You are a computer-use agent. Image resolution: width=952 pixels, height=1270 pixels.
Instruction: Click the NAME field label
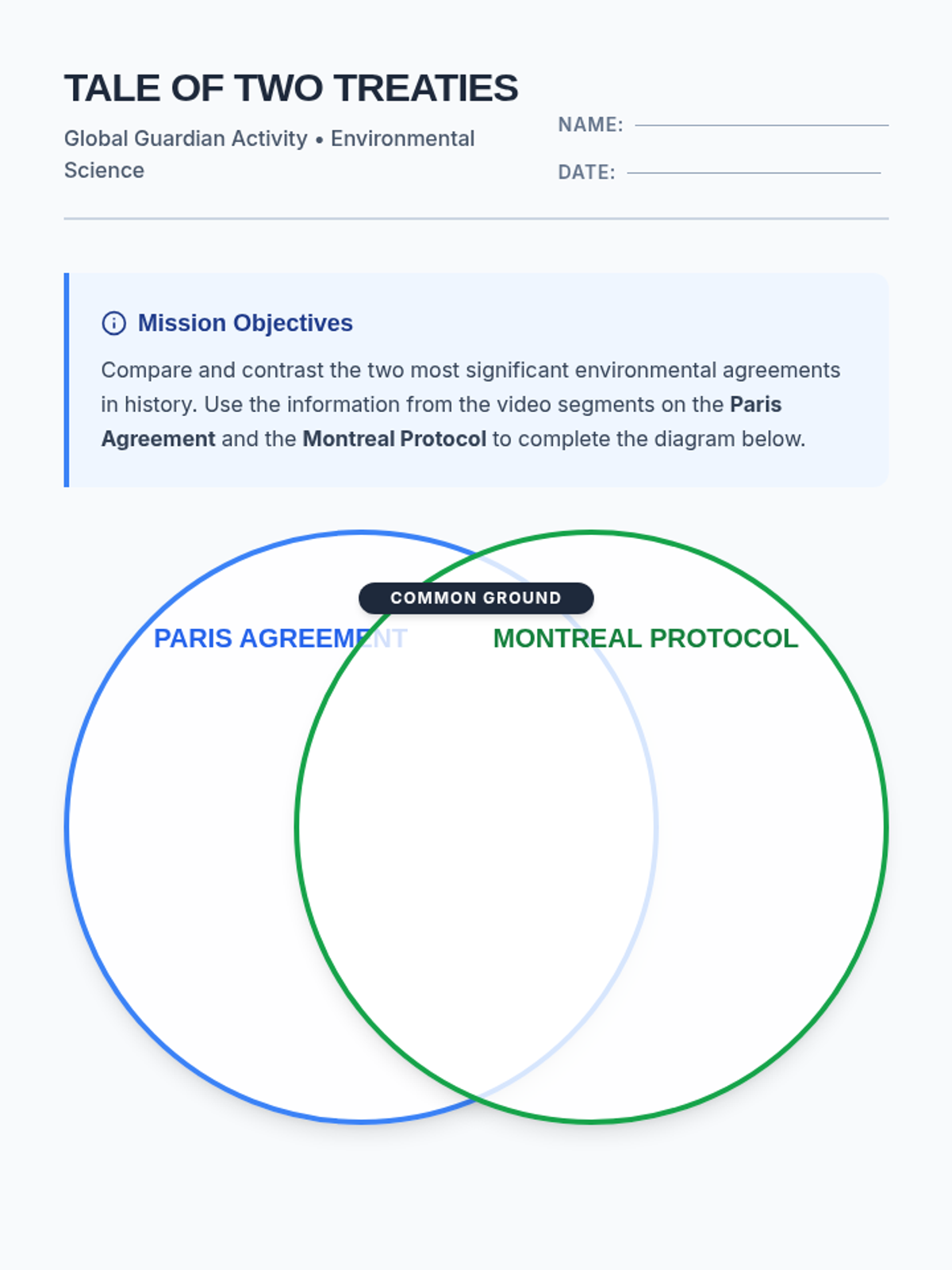(x=590, y=125)
